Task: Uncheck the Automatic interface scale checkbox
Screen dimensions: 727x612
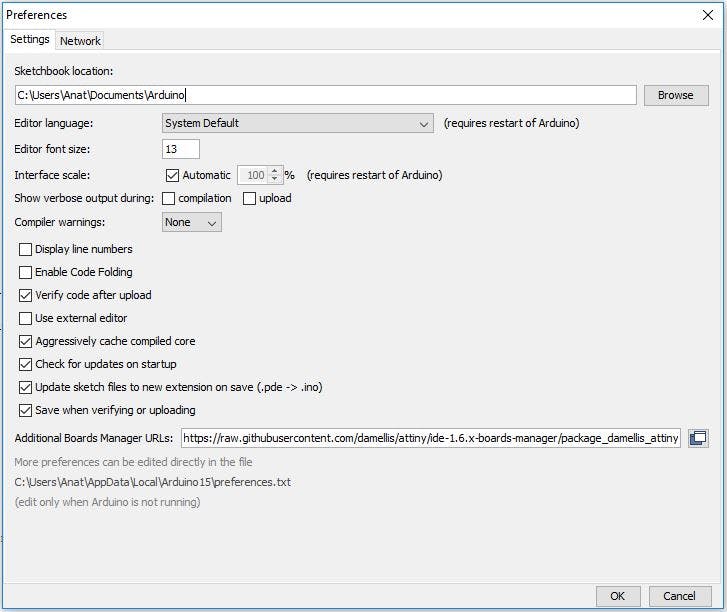Action: click(172, 175)
